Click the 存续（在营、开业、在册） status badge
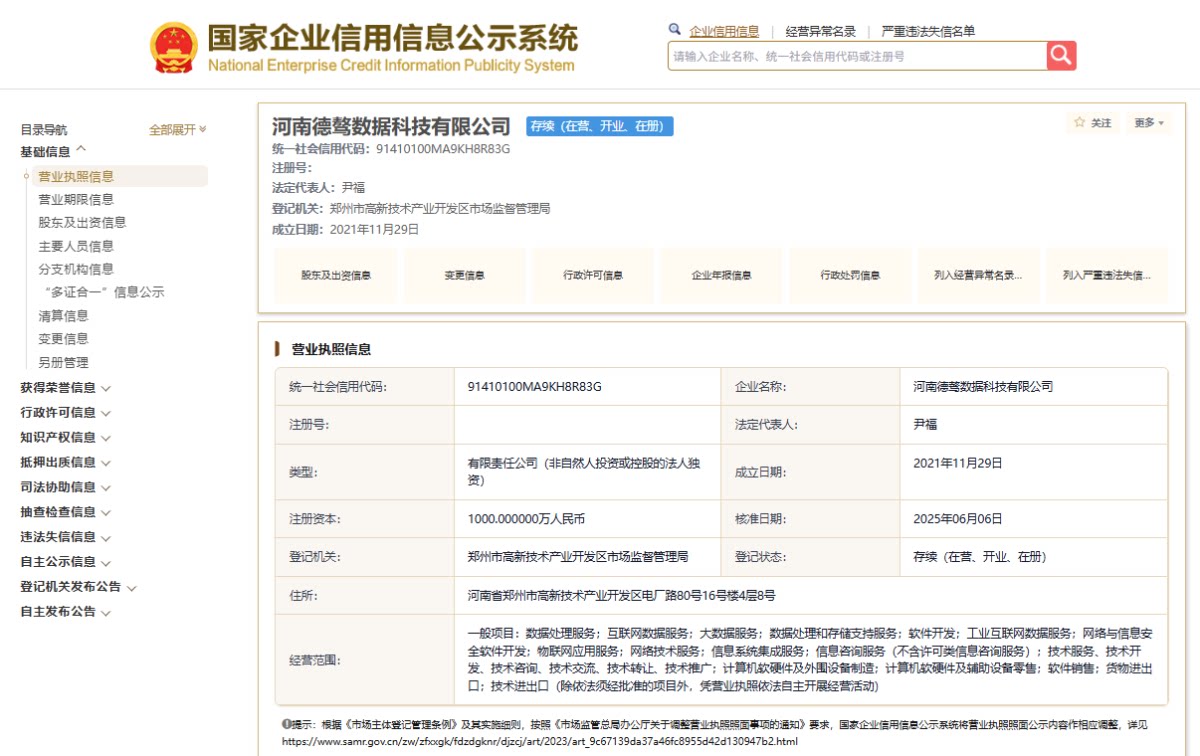Image resolution: width=1200 pixels, height=756 pixels. point(600,126)
